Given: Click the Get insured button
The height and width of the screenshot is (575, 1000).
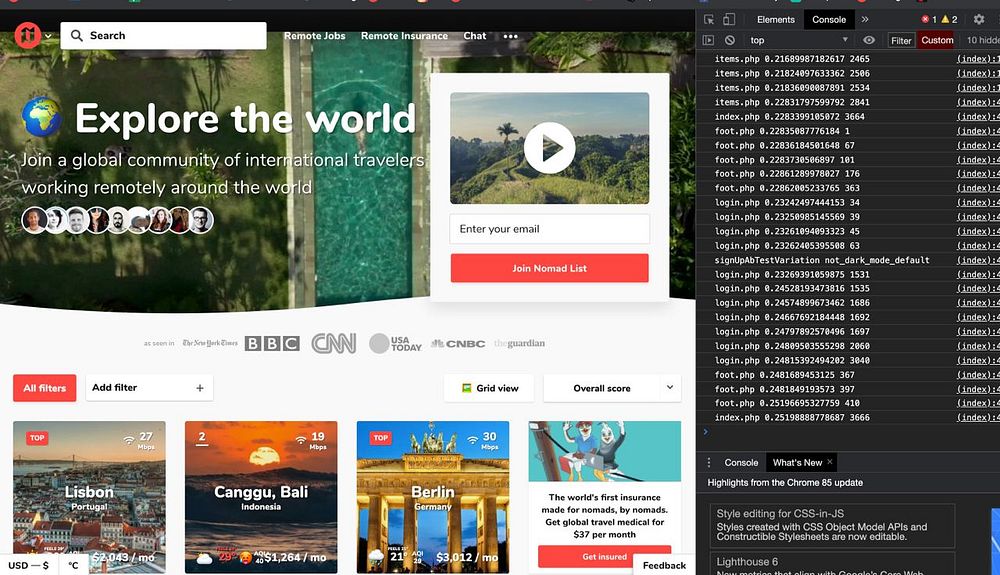Looking at the screenshot, I should (x=605, y=557).
